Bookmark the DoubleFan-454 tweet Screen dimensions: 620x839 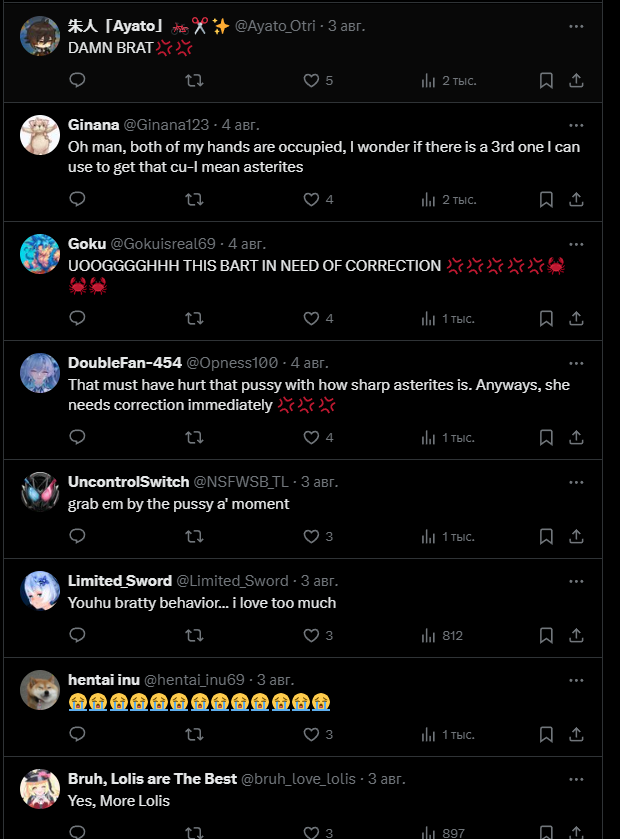click(x=546, y=438)
